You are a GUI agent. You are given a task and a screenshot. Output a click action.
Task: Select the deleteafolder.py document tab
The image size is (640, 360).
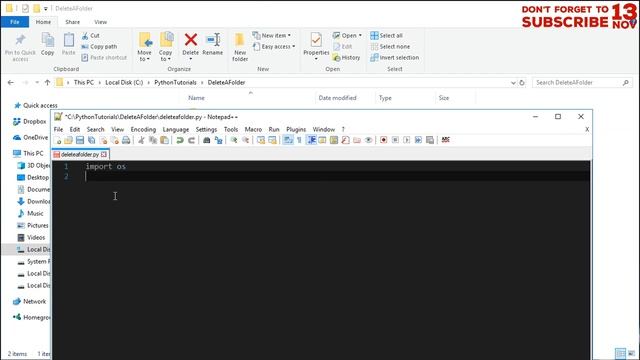[80, 154]
